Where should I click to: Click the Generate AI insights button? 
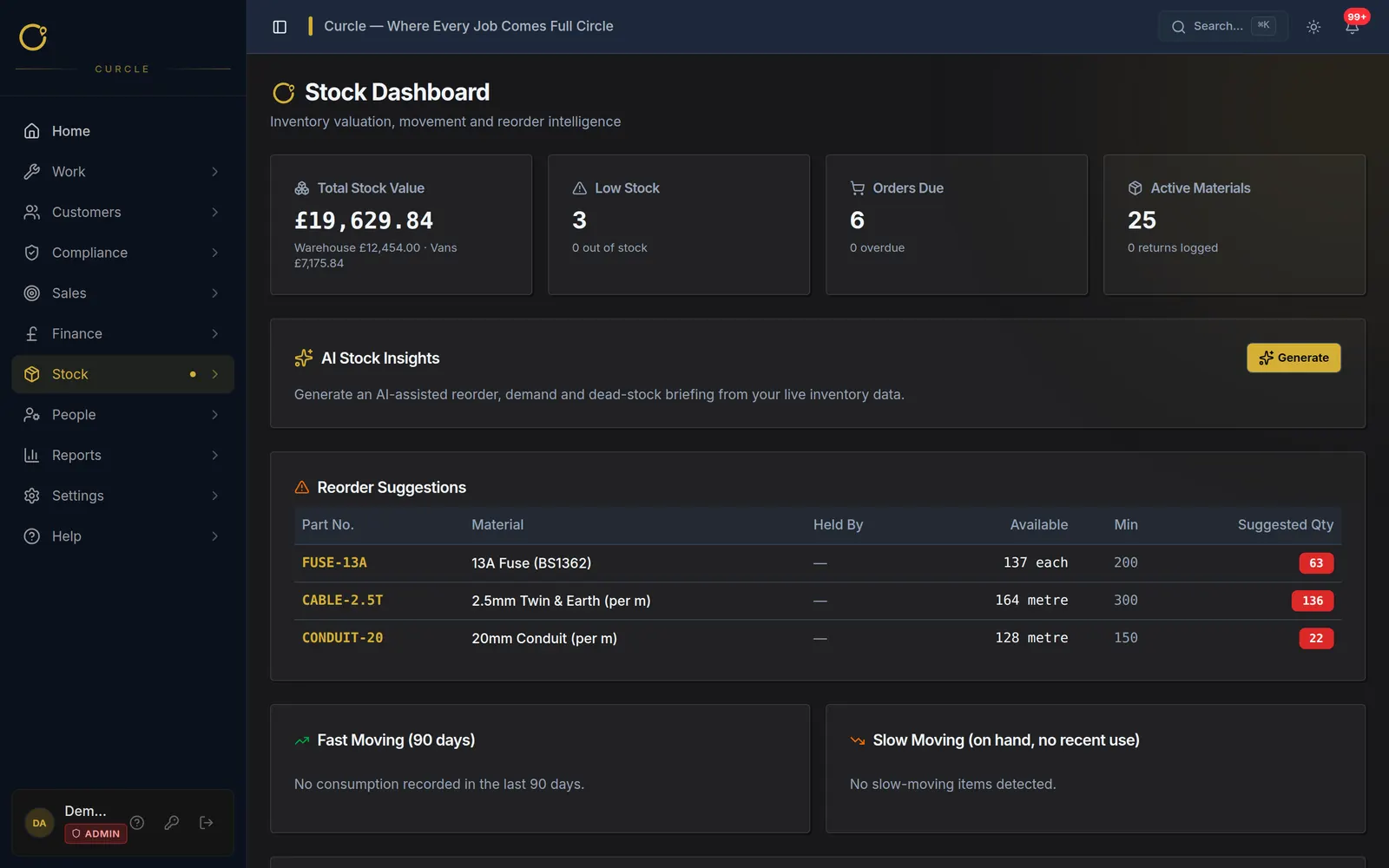pyautogui.click(x=1294, y=358)
